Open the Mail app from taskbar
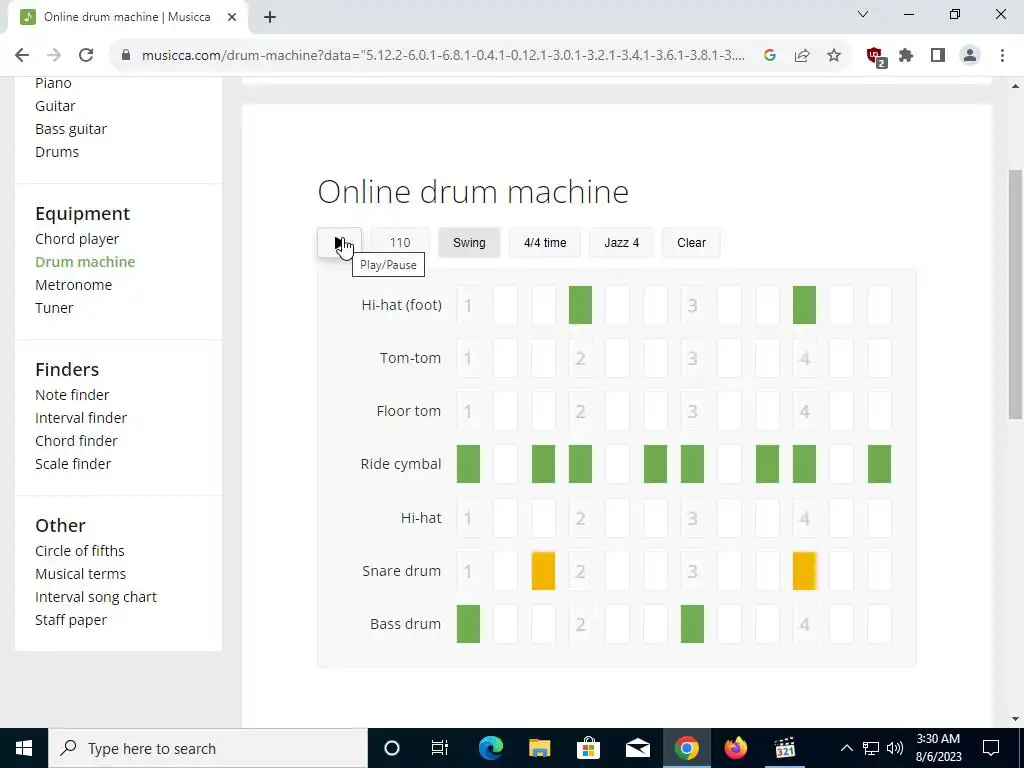Viewport: 1024px width, 768px height. [x=637, y=748]
